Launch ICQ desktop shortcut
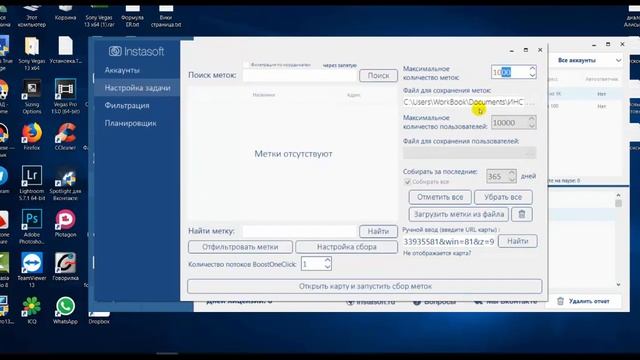Image resolution: width=640 pixels, height=360 pixels. (x=32, y=310)
